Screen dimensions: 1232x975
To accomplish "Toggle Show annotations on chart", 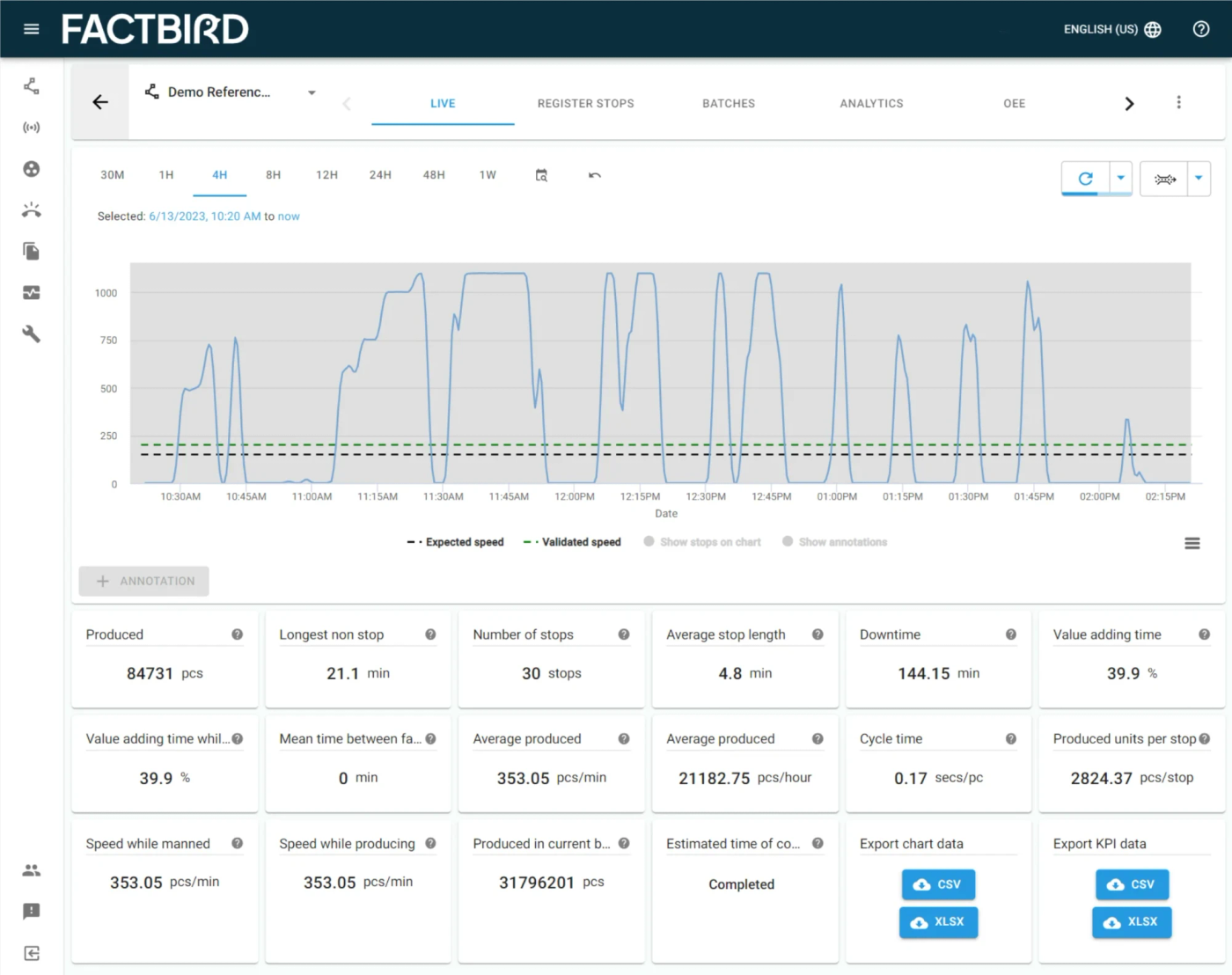I will coord(835,542).
